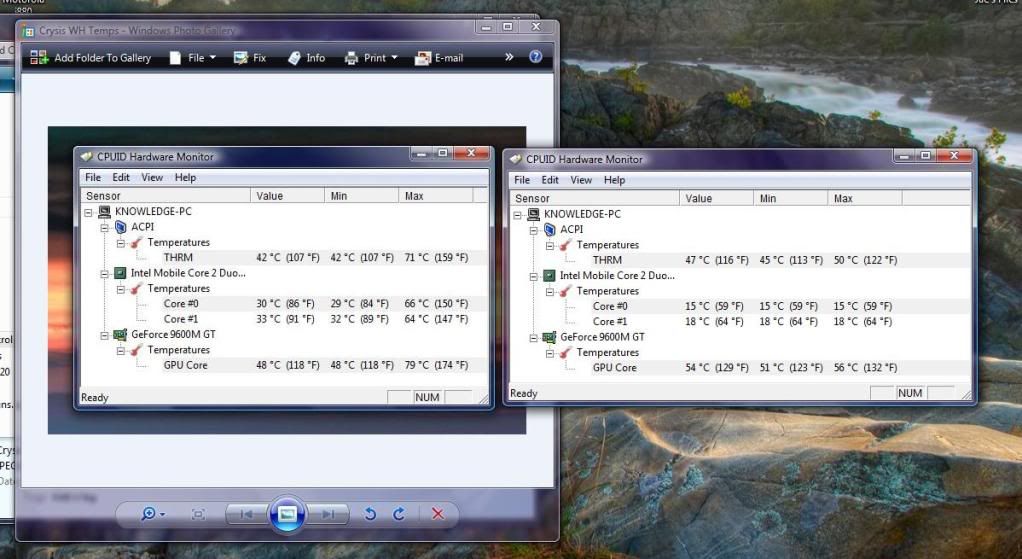Click NUM indicator in right monitor status bar
Viewport: 1022px width, 559px height.
[x=909, y=393]
